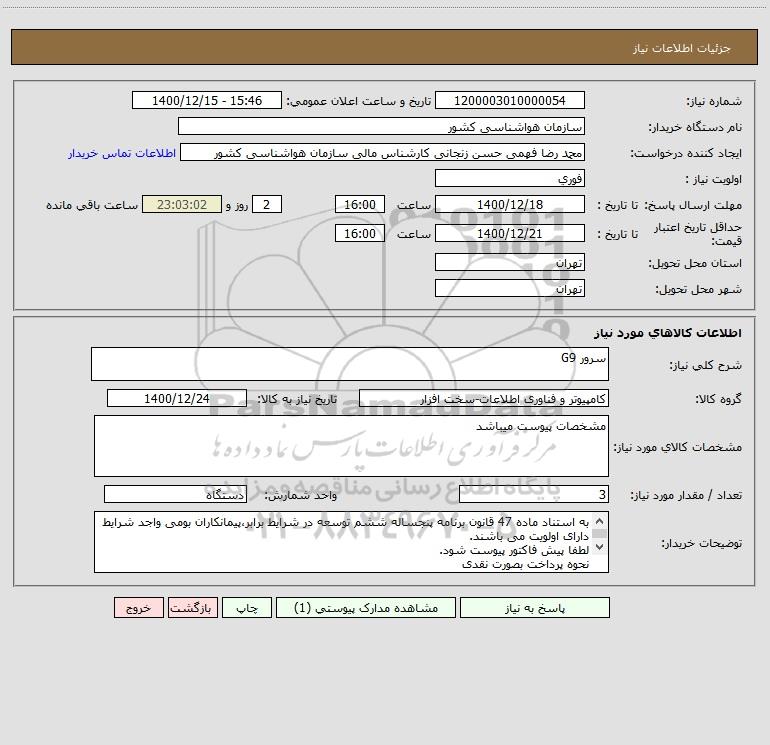The height and width of the screenshot is (745, 770).
Task: Click the پاسخ به نیاز button
Action: tap(535, 608)
